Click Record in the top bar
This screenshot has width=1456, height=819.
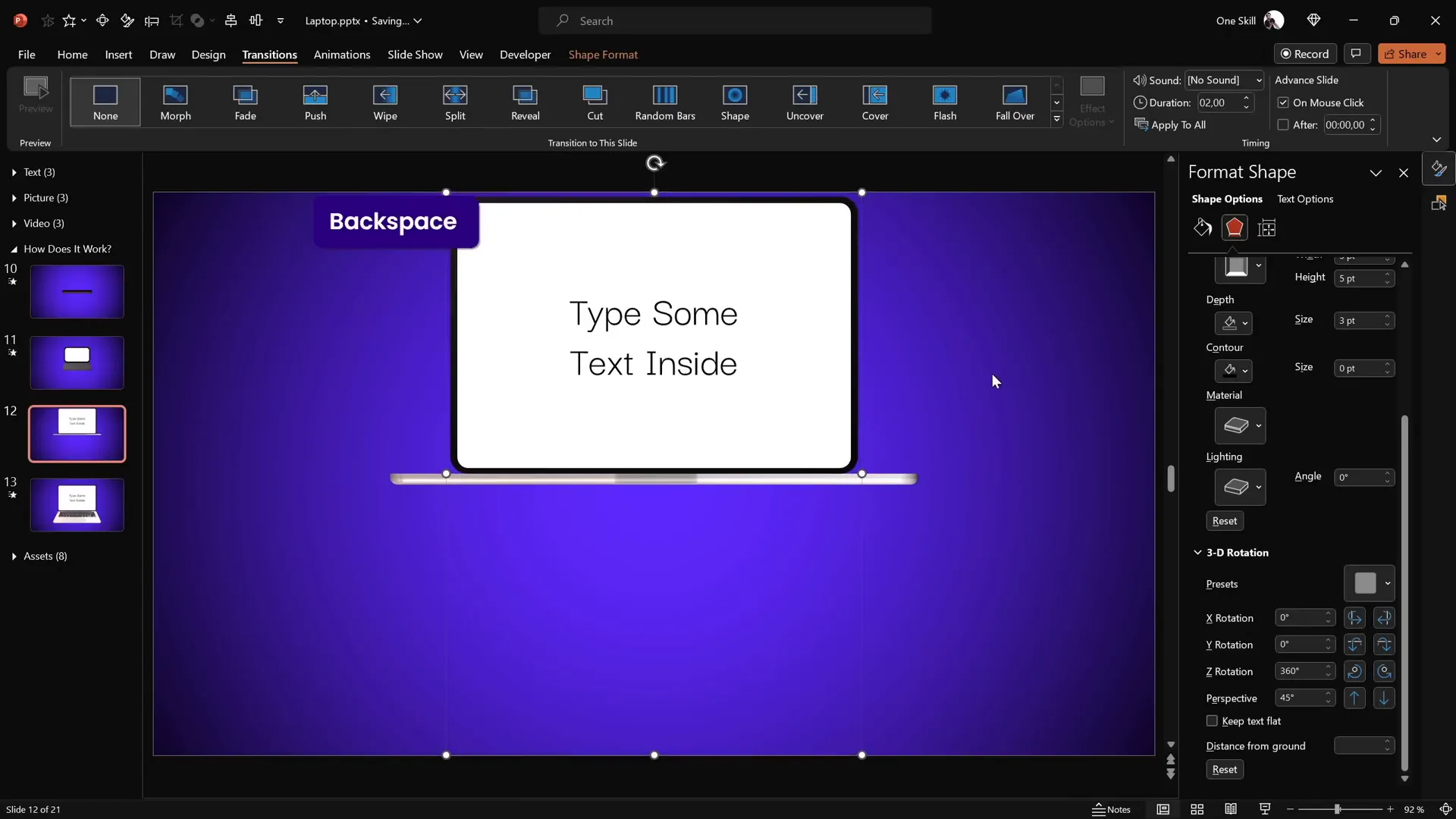pyautogui.click(x=1306, y=53)
